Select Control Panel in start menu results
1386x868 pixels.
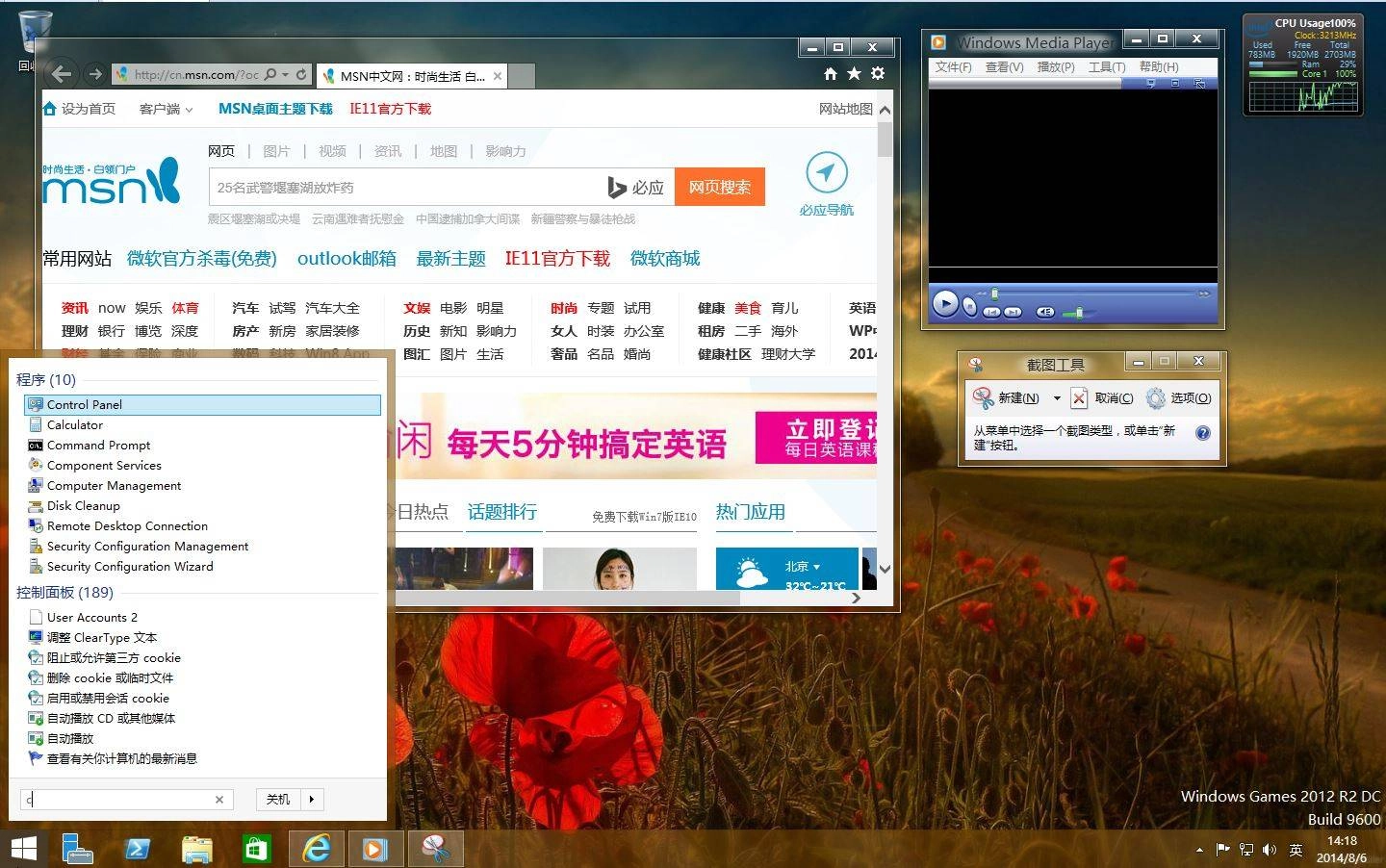pyautogui.click(x=203, y=405)
